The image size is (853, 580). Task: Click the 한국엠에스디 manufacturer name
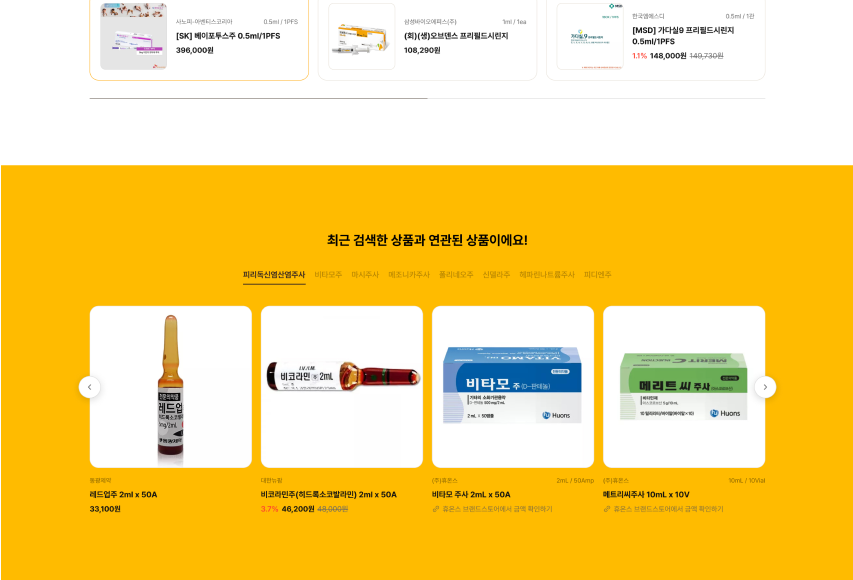(x=648, y=16)
